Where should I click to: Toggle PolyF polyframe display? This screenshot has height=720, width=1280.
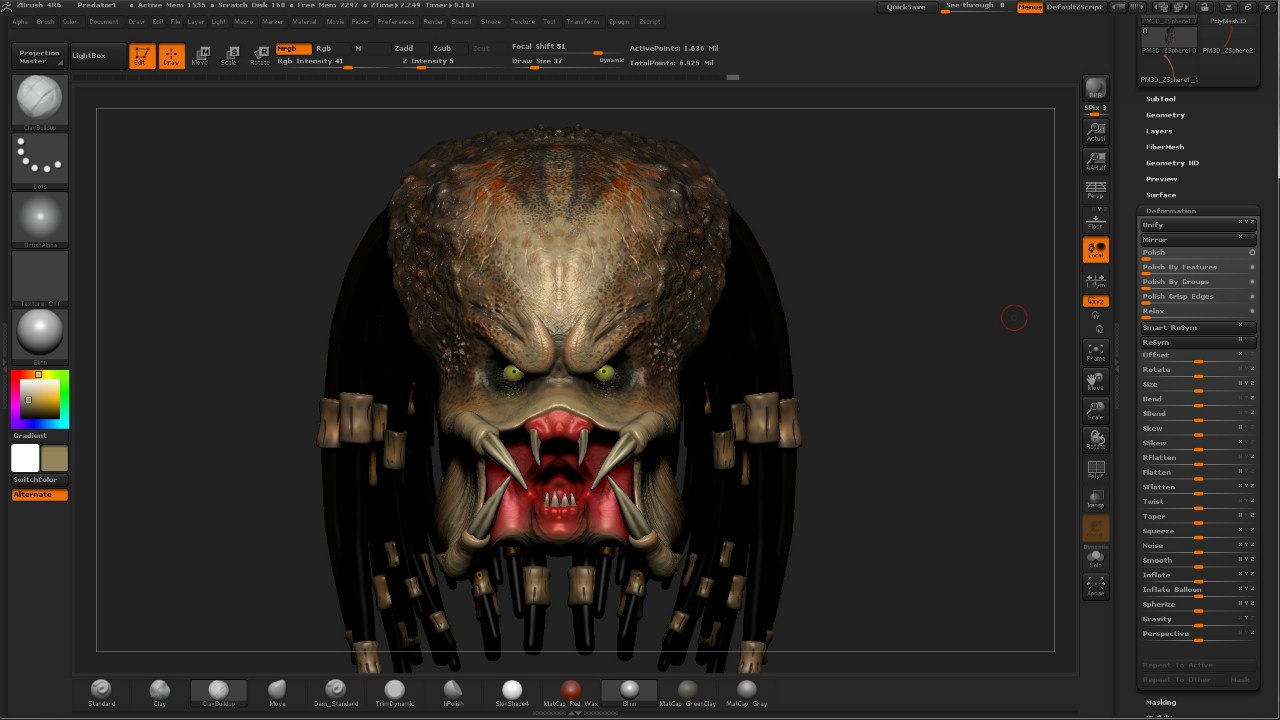coord(1096,469)
